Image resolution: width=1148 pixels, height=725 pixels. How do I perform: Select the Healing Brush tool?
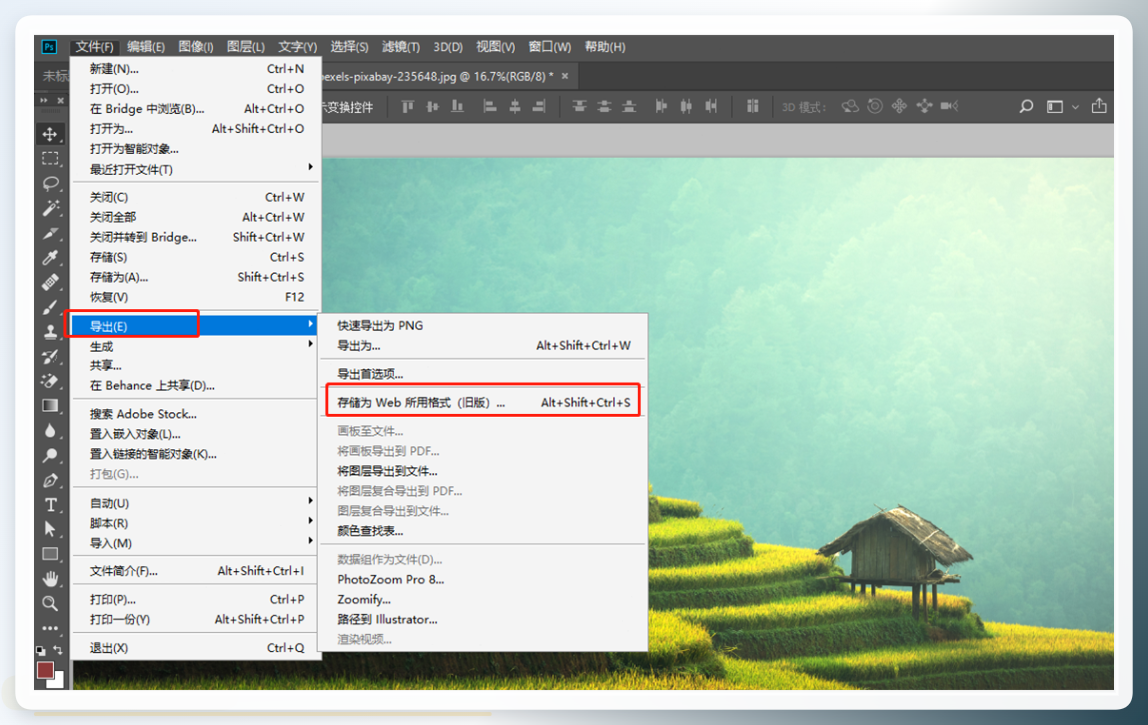tap(50, 282)
